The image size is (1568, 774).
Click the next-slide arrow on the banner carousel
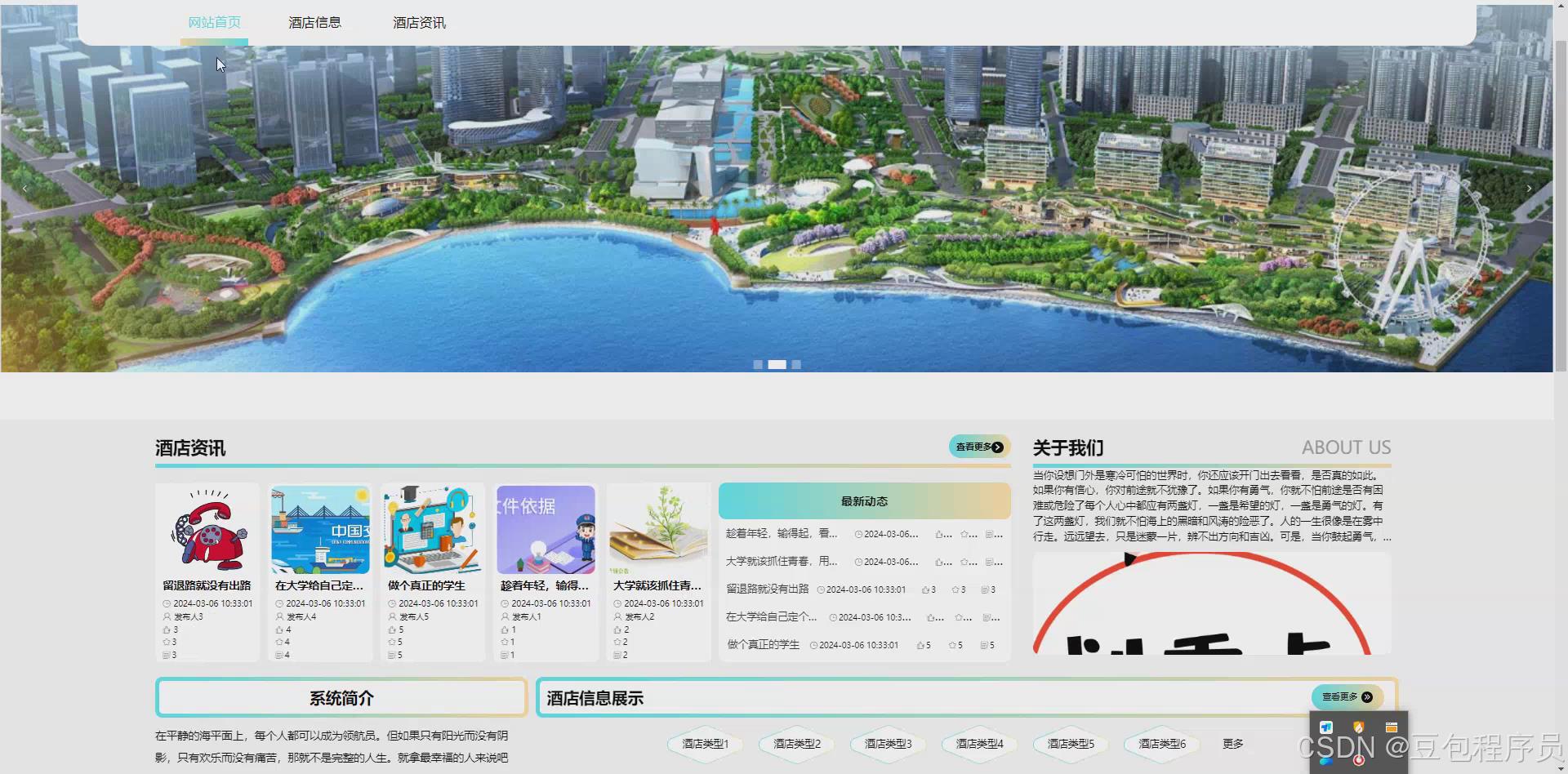coord(1528,189)
